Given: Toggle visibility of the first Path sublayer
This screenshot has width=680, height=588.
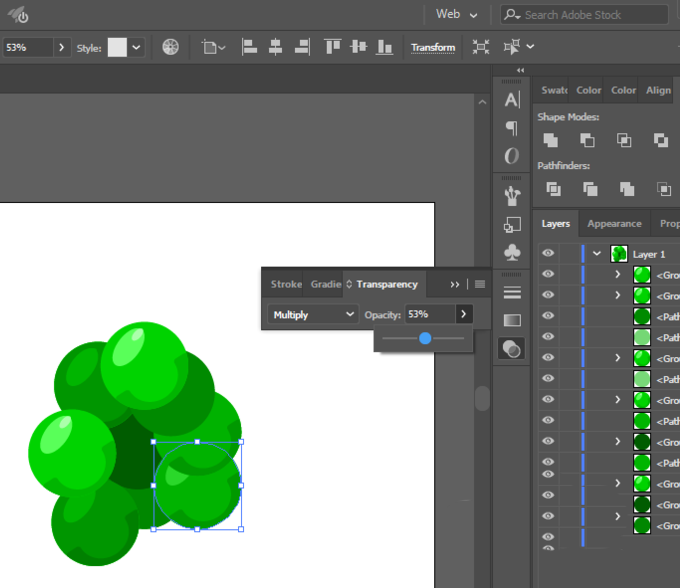Looking at the screenshot, I should 548,317.
